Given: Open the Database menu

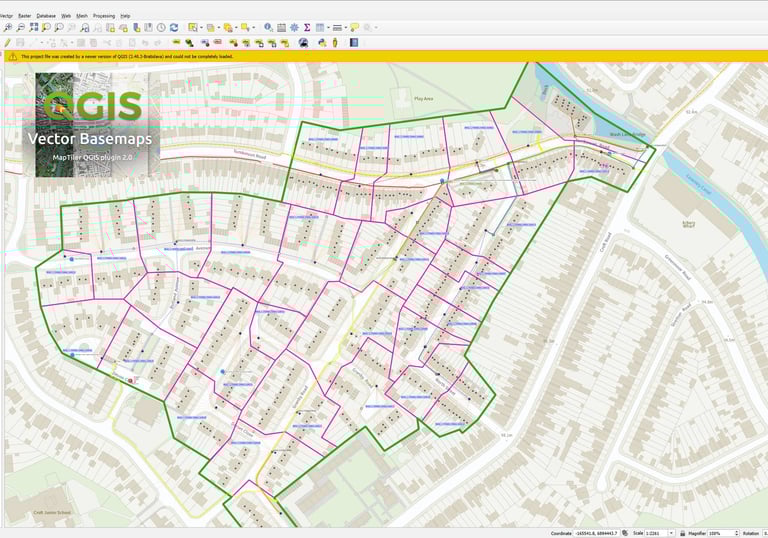Looking at the screenshot, I should [46, 16].
